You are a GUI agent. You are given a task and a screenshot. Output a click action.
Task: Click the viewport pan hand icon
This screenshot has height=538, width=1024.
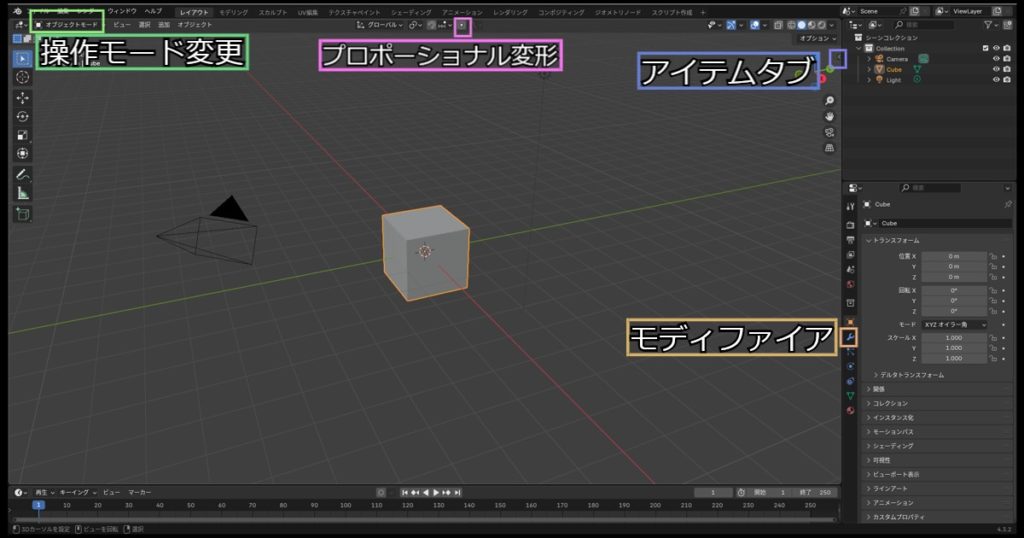coord(829,116)
